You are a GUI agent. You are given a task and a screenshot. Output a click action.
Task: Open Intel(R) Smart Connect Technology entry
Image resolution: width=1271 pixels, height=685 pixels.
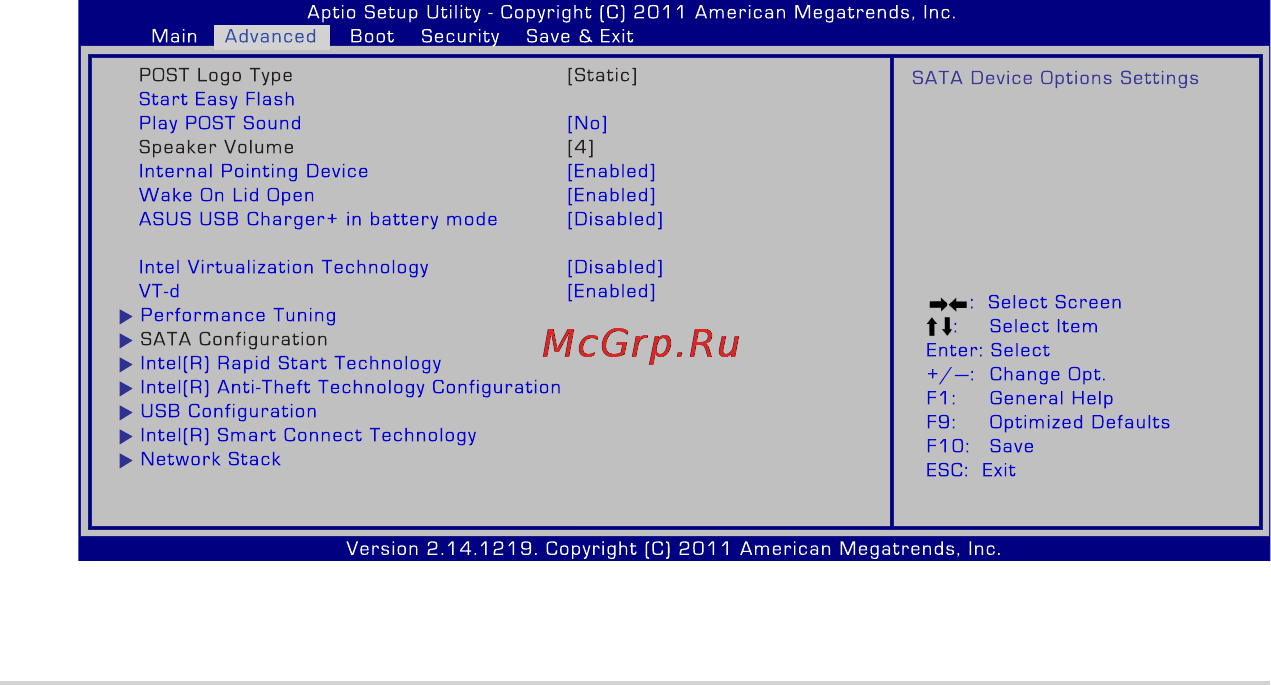click(308, 436)
